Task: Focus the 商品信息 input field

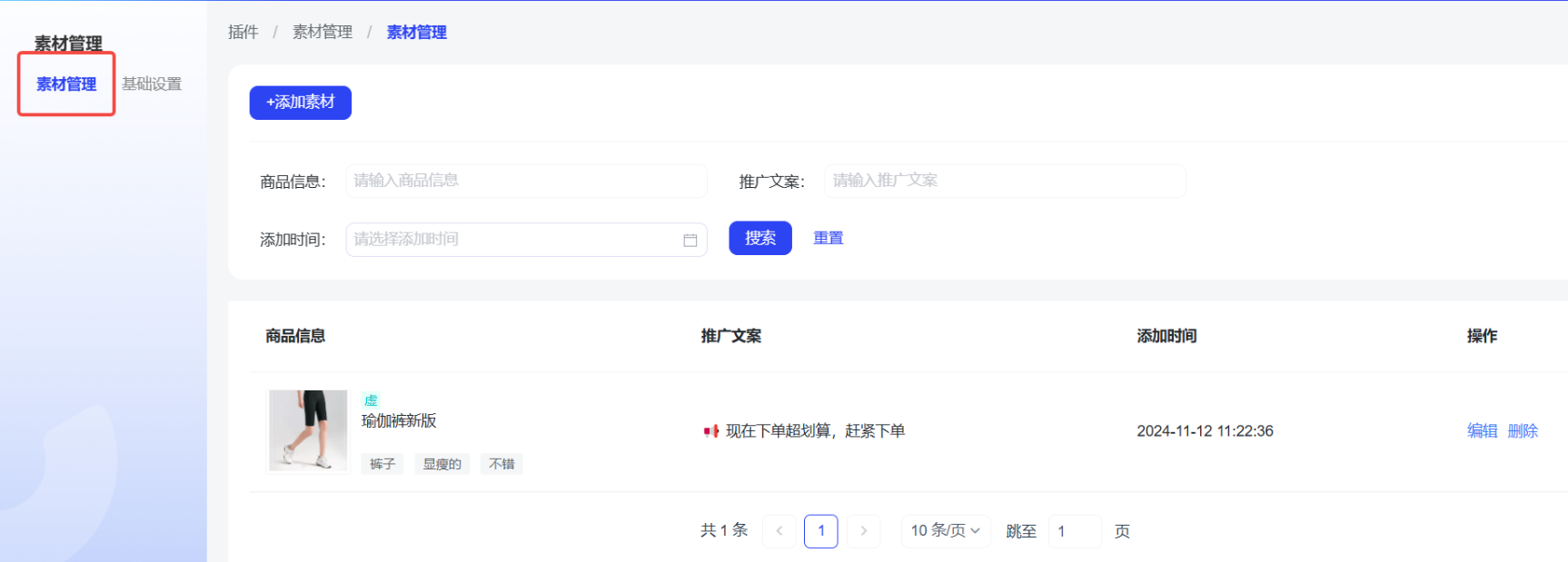Action: [x=525, y=181]
